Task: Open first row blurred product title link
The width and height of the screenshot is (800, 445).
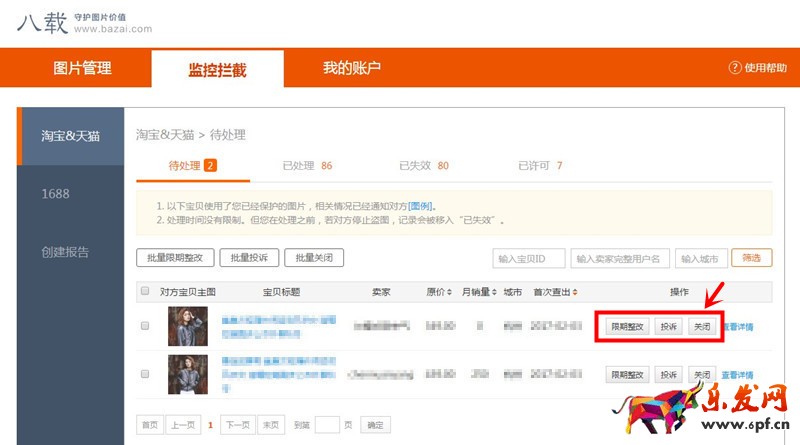Action: point(279,327)
